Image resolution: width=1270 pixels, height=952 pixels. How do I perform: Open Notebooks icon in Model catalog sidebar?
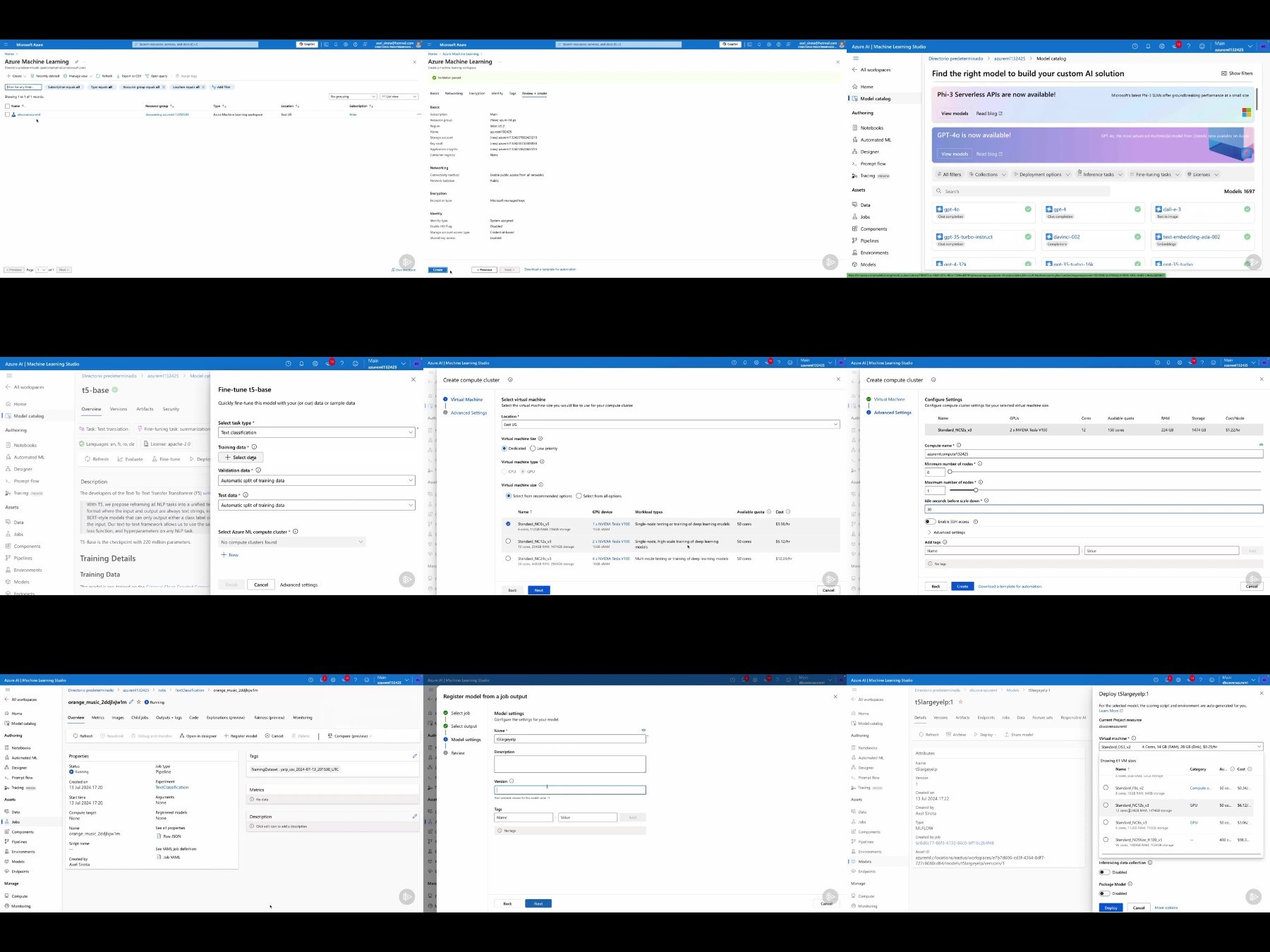click(855, 128)
